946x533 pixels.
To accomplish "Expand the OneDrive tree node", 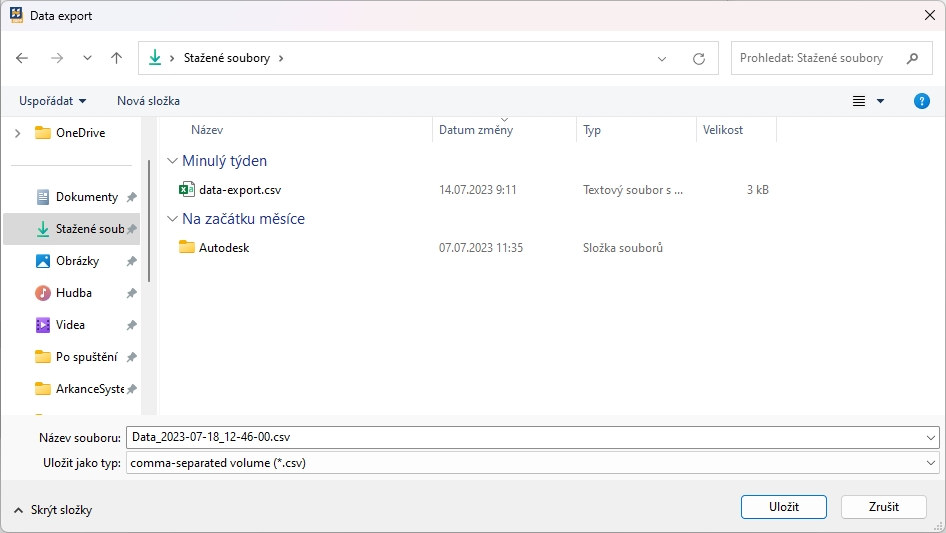I will click(x=17, y=133).
